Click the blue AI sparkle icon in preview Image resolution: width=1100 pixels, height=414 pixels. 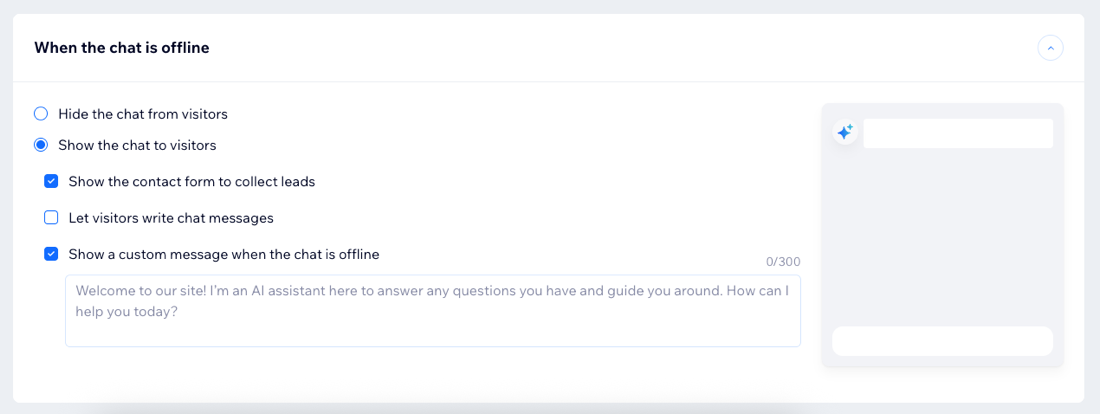click(x=845, y=132)
